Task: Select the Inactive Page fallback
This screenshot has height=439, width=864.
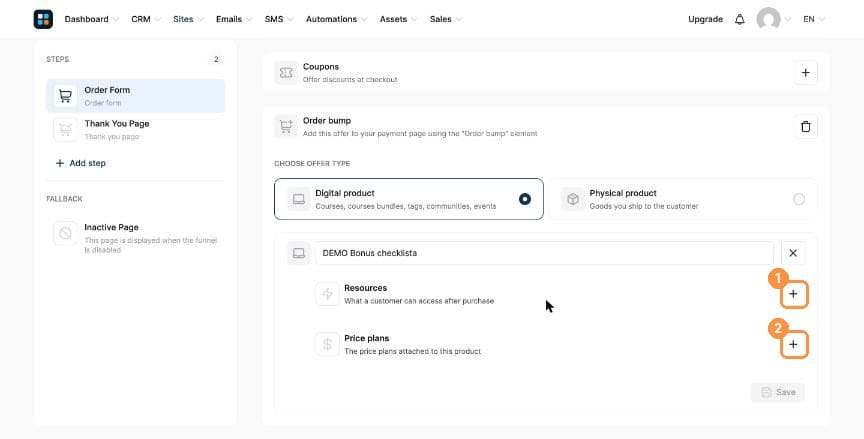Action: click(x=136, y=238)
